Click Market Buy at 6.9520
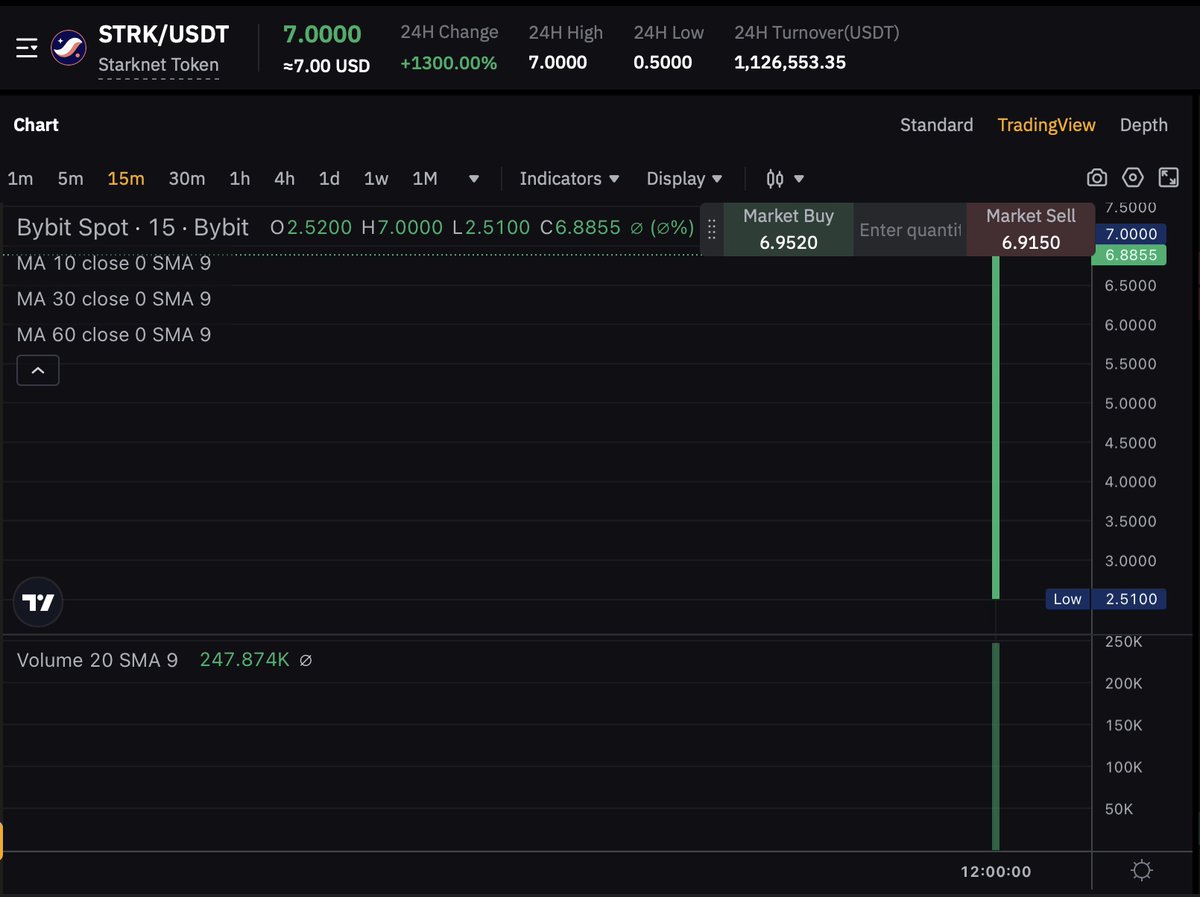This screenshot has height=897, width=1200. (788, 229)
